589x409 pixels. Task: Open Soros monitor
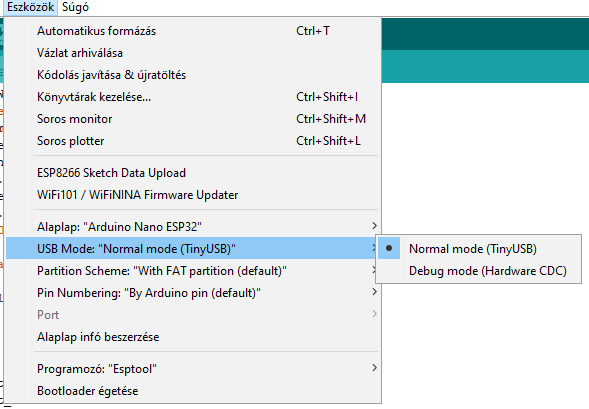click(x=192, y=119)
